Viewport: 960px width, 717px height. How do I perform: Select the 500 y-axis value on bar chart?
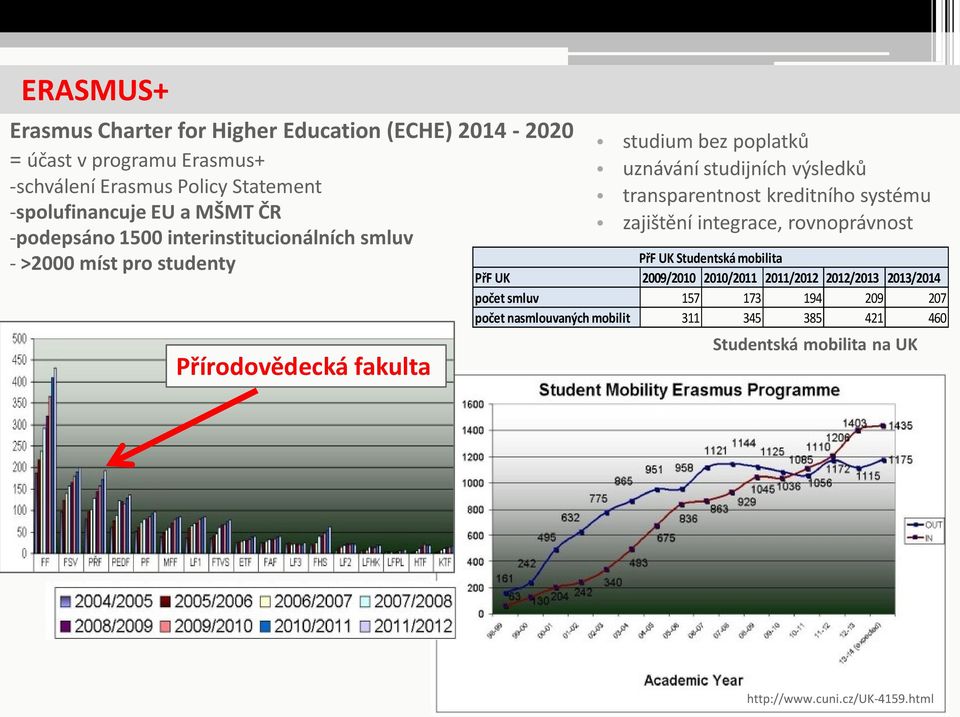tap(20, 339)
